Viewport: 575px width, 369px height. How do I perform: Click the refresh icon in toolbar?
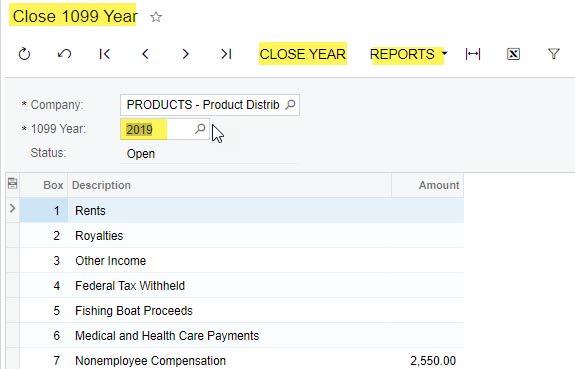24,54
